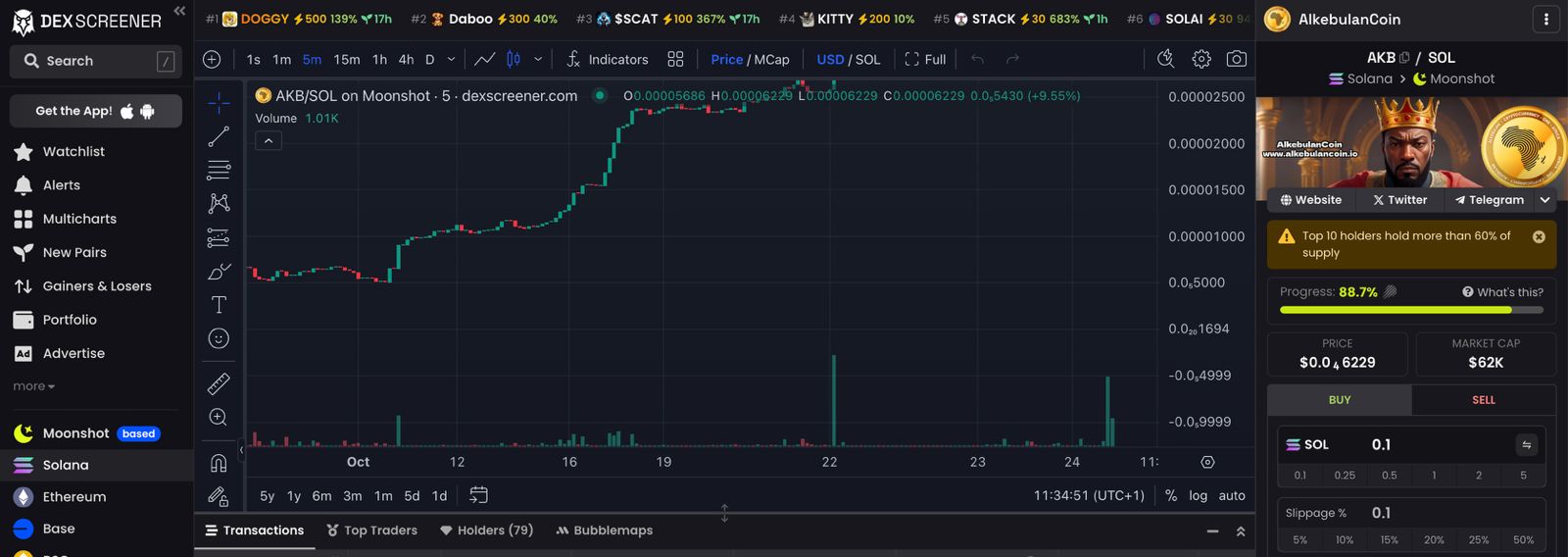The image size is (1568, 557).
Task: Select the 15m timeframe
Action: coord(347,60)
